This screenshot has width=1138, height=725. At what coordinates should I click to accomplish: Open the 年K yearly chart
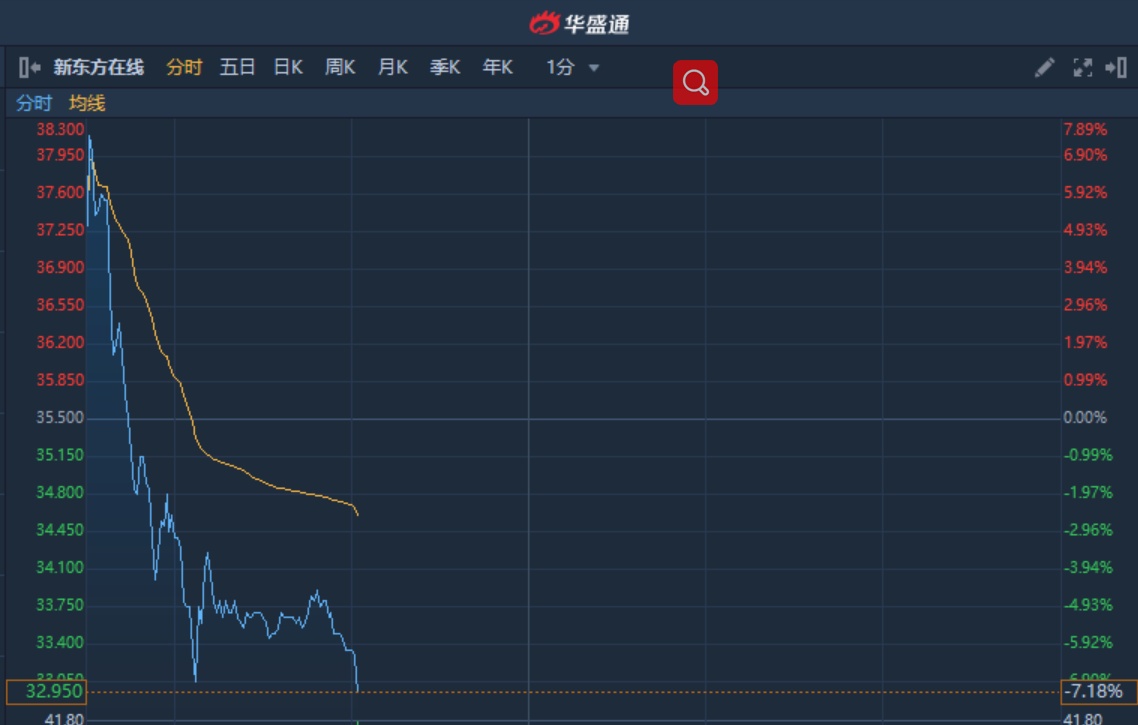coord(497,68)
